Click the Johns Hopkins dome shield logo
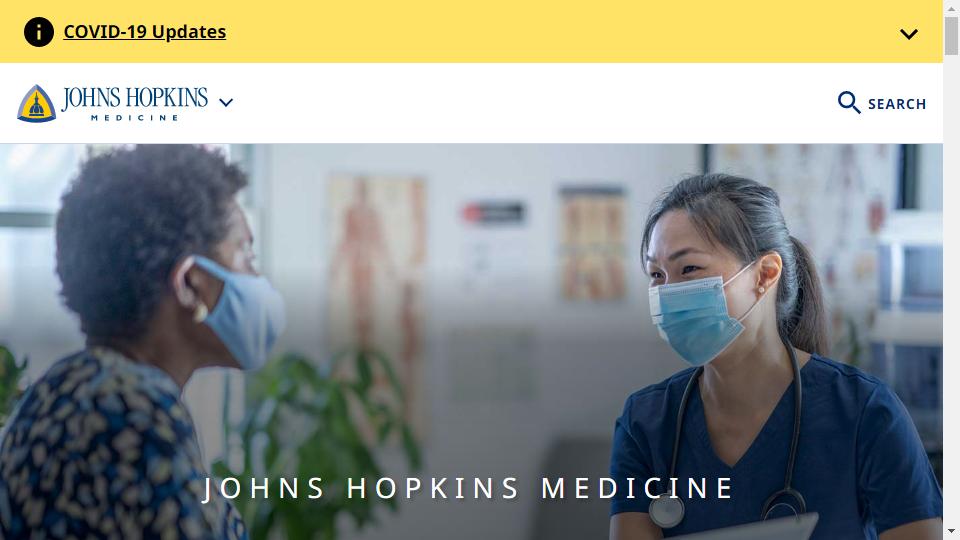The width and height of the screenshot is (960, 540). [37, 103]
